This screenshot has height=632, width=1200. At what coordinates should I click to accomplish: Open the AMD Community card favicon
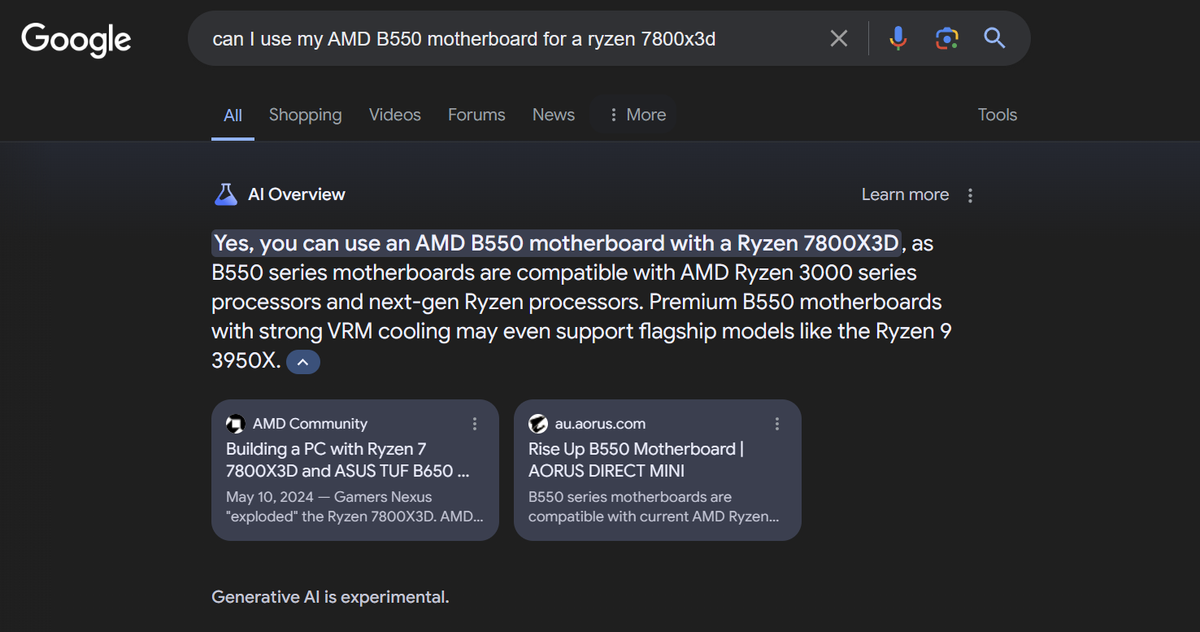[235, 424]
